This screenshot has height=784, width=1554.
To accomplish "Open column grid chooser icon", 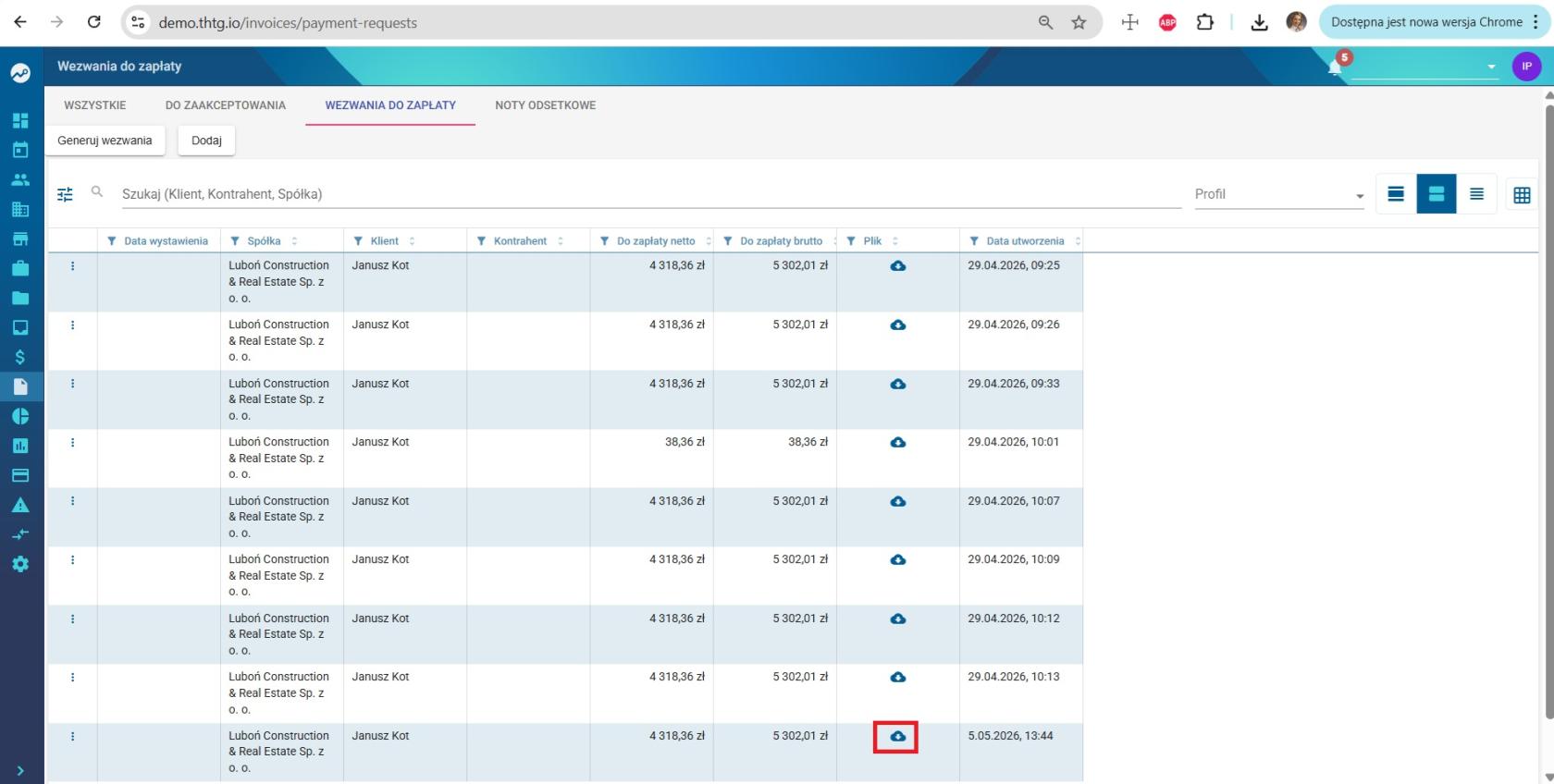I will [1522, 194].
